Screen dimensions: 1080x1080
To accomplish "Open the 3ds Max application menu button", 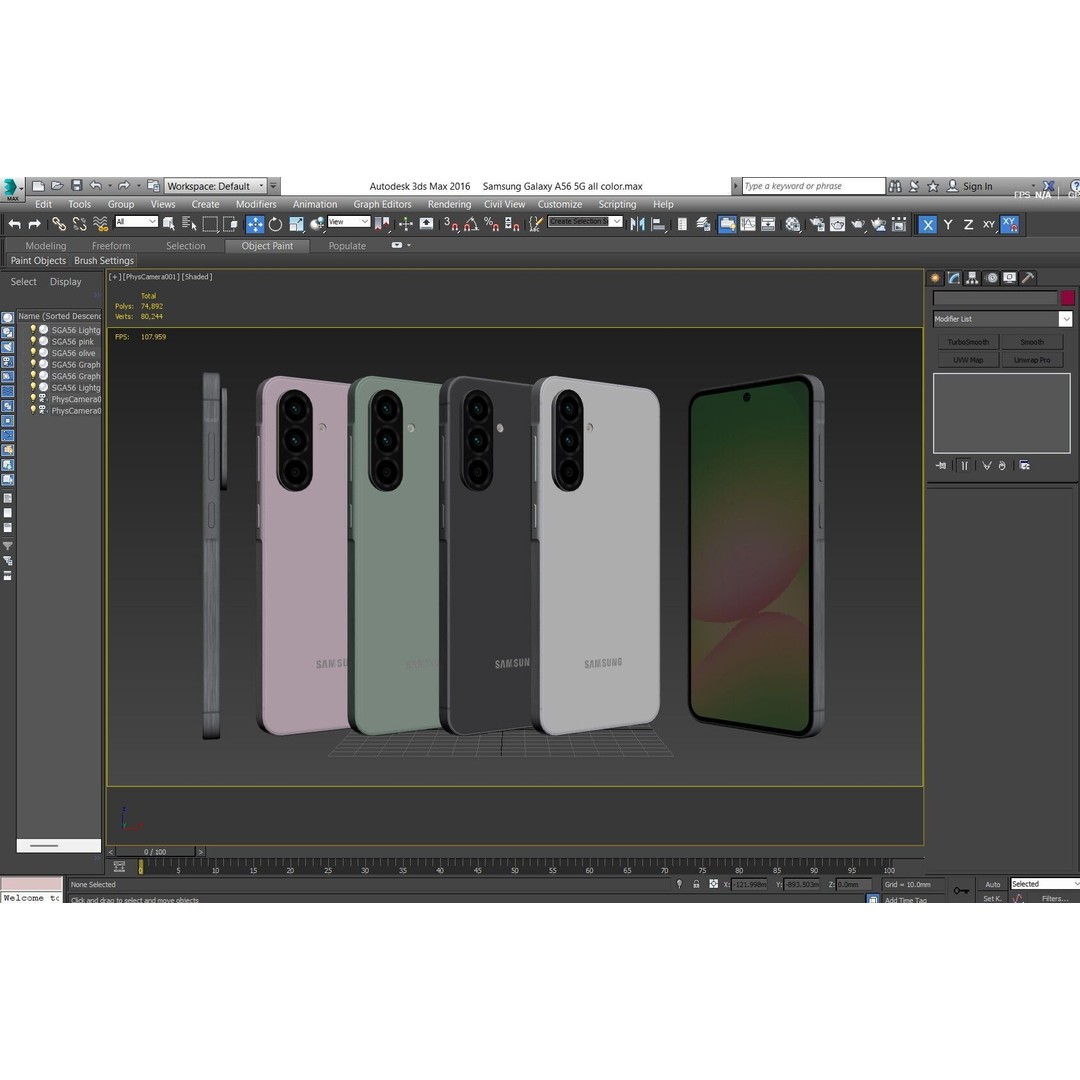I will [11, 187].
